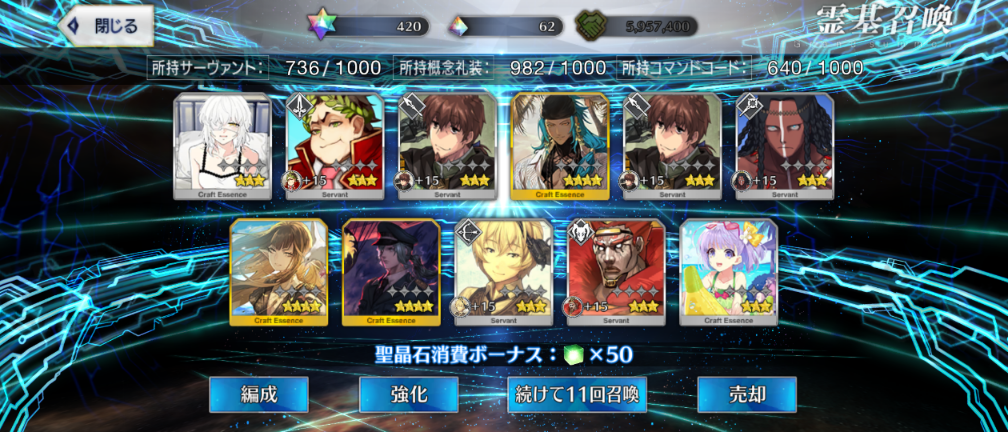Image resolution: width=1008 pixels, height=432 pixels.
Task: Open the 売却 sell screen
Action: click(x=747, y=395)
